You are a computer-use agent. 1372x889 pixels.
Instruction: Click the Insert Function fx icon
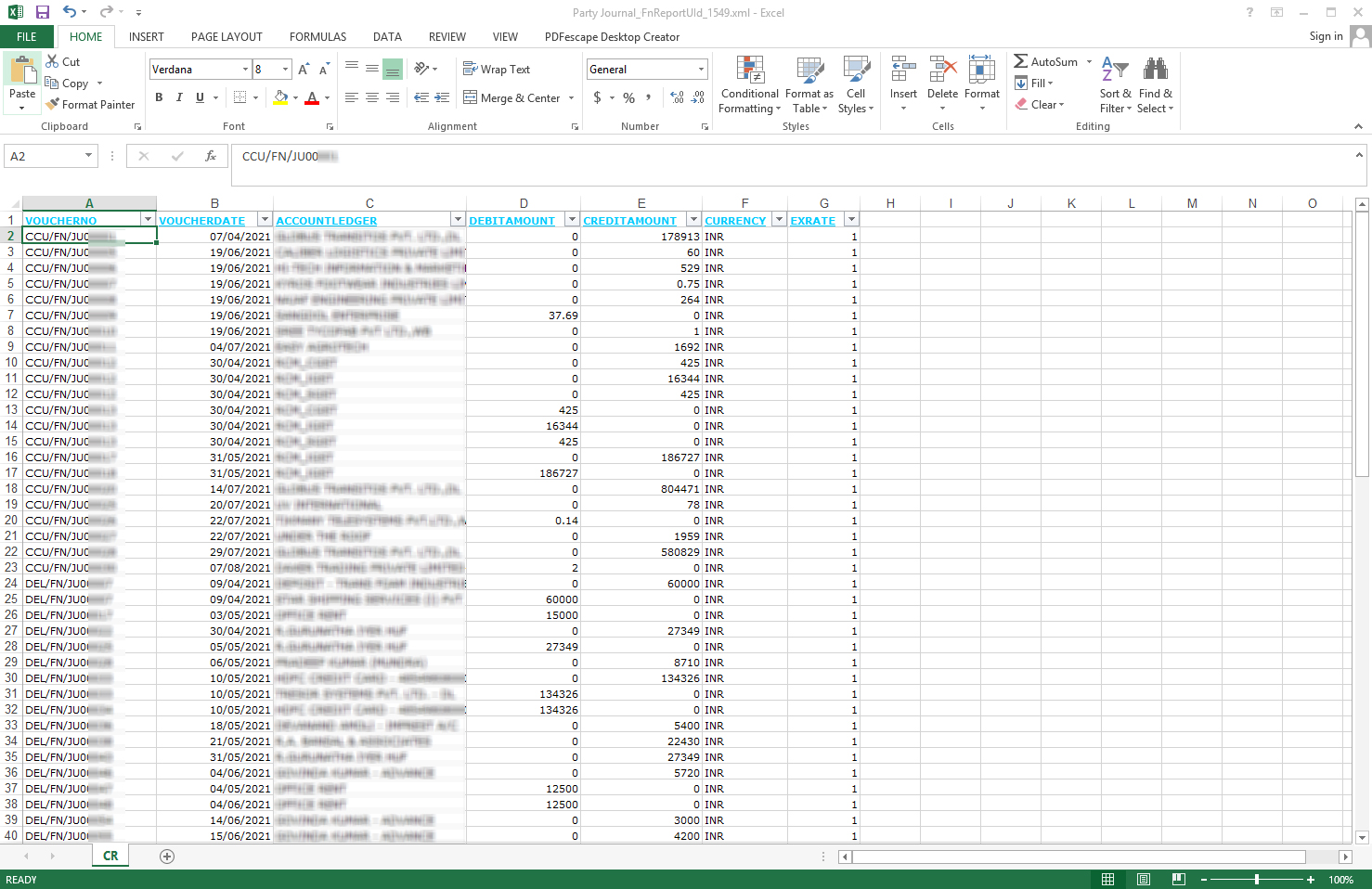(x=211, y=156)
